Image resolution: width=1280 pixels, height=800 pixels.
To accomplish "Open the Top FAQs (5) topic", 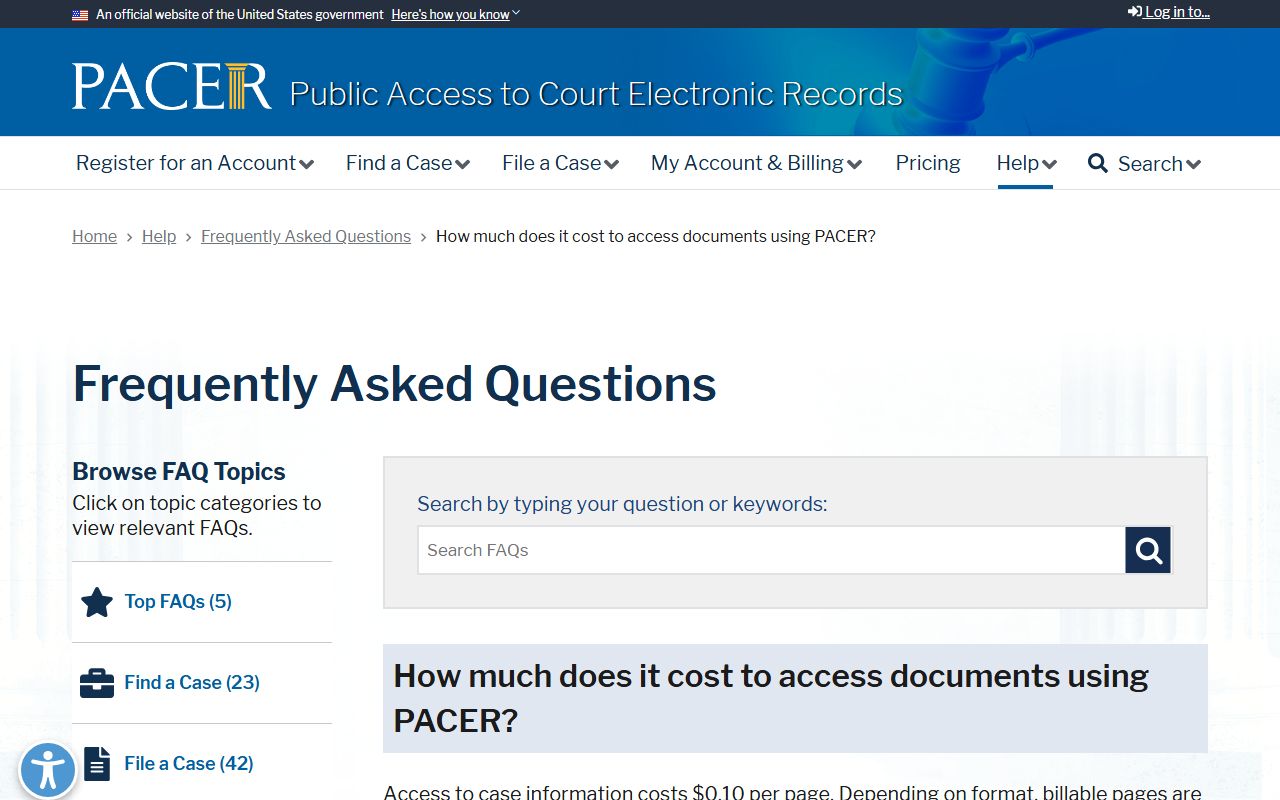I will (178, 601).
